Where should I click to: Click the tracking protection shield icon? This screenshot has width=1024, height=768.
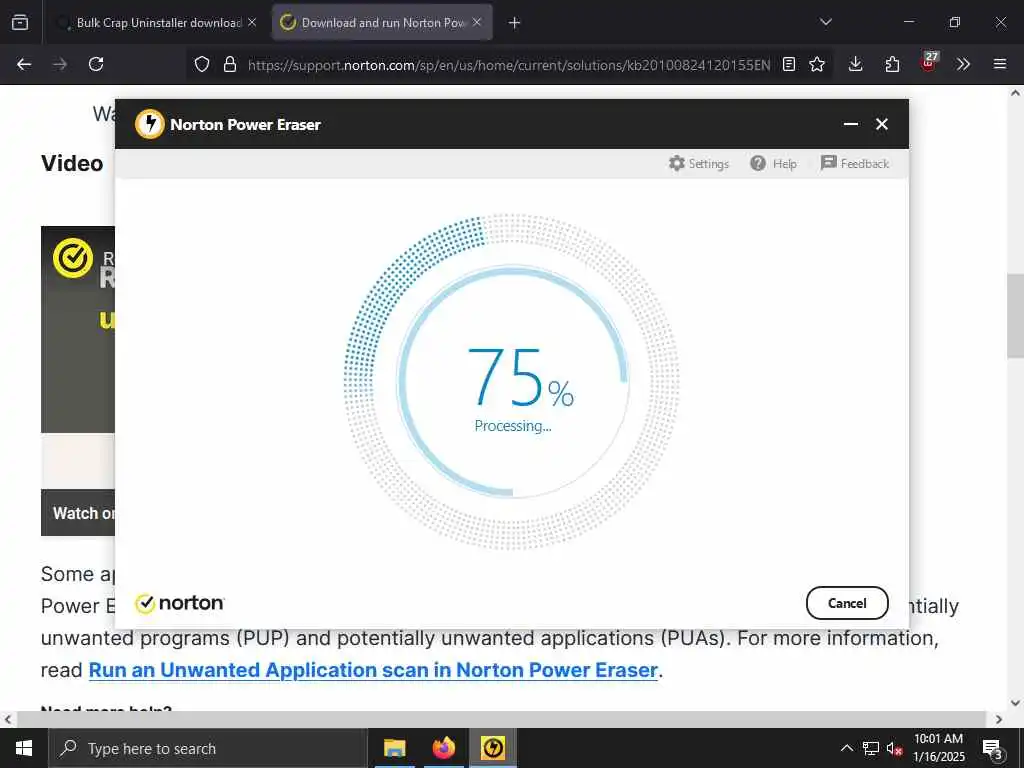point(202,64)
